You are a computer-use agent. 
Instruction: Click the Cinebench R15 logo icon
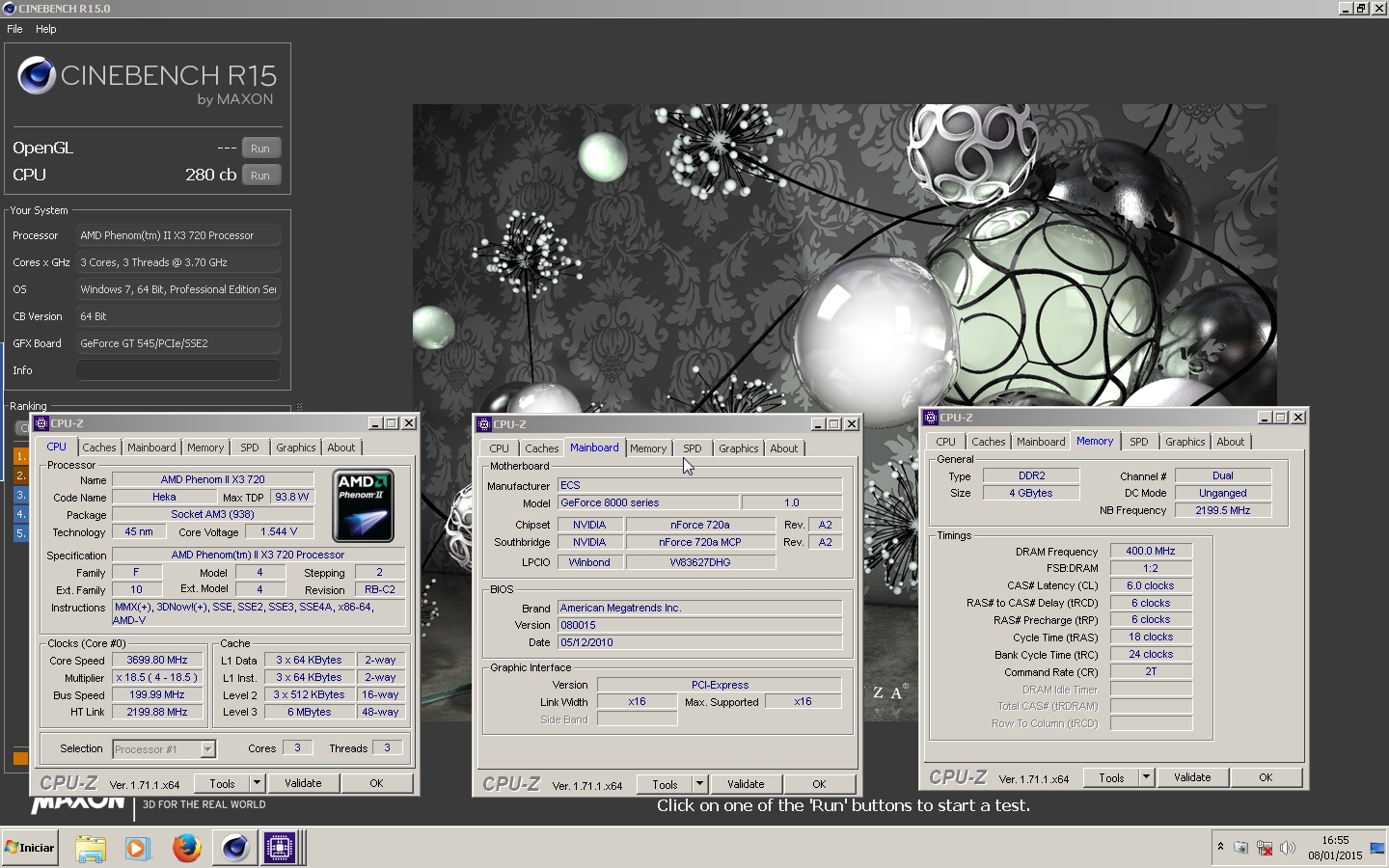tap(37, 75)
